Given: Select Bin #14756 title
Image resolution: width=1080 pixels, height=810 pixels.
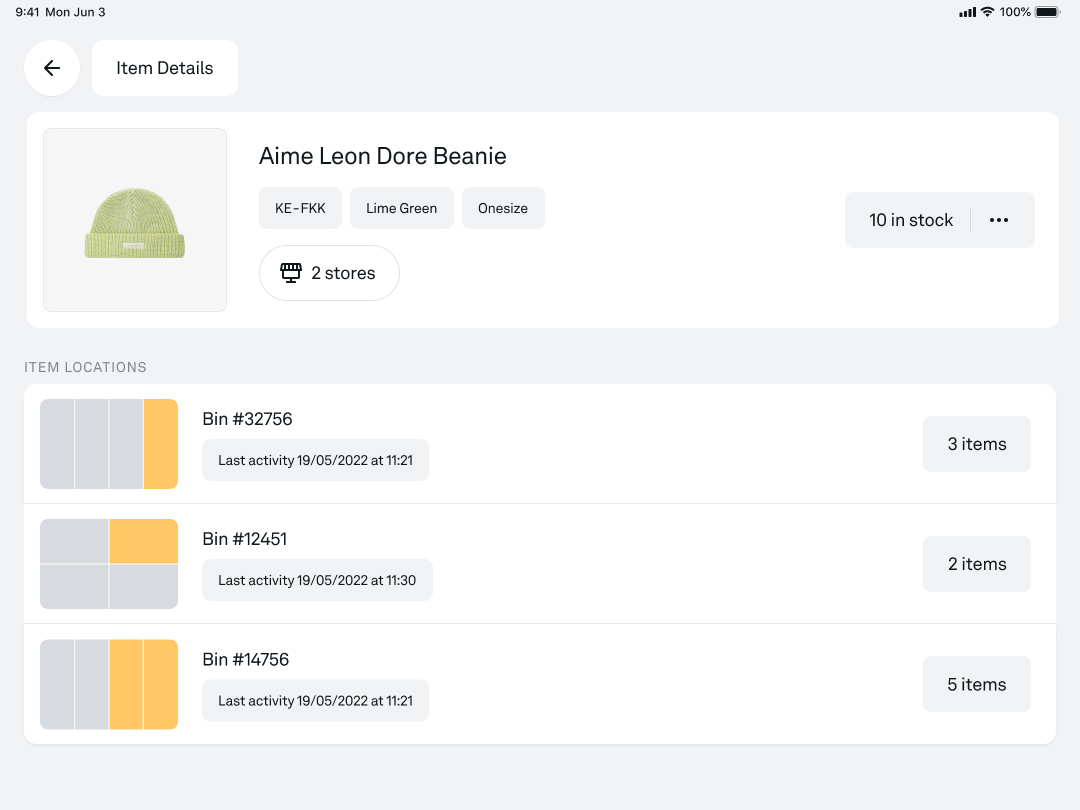Looking at the screenshot, I should (245, 659).
